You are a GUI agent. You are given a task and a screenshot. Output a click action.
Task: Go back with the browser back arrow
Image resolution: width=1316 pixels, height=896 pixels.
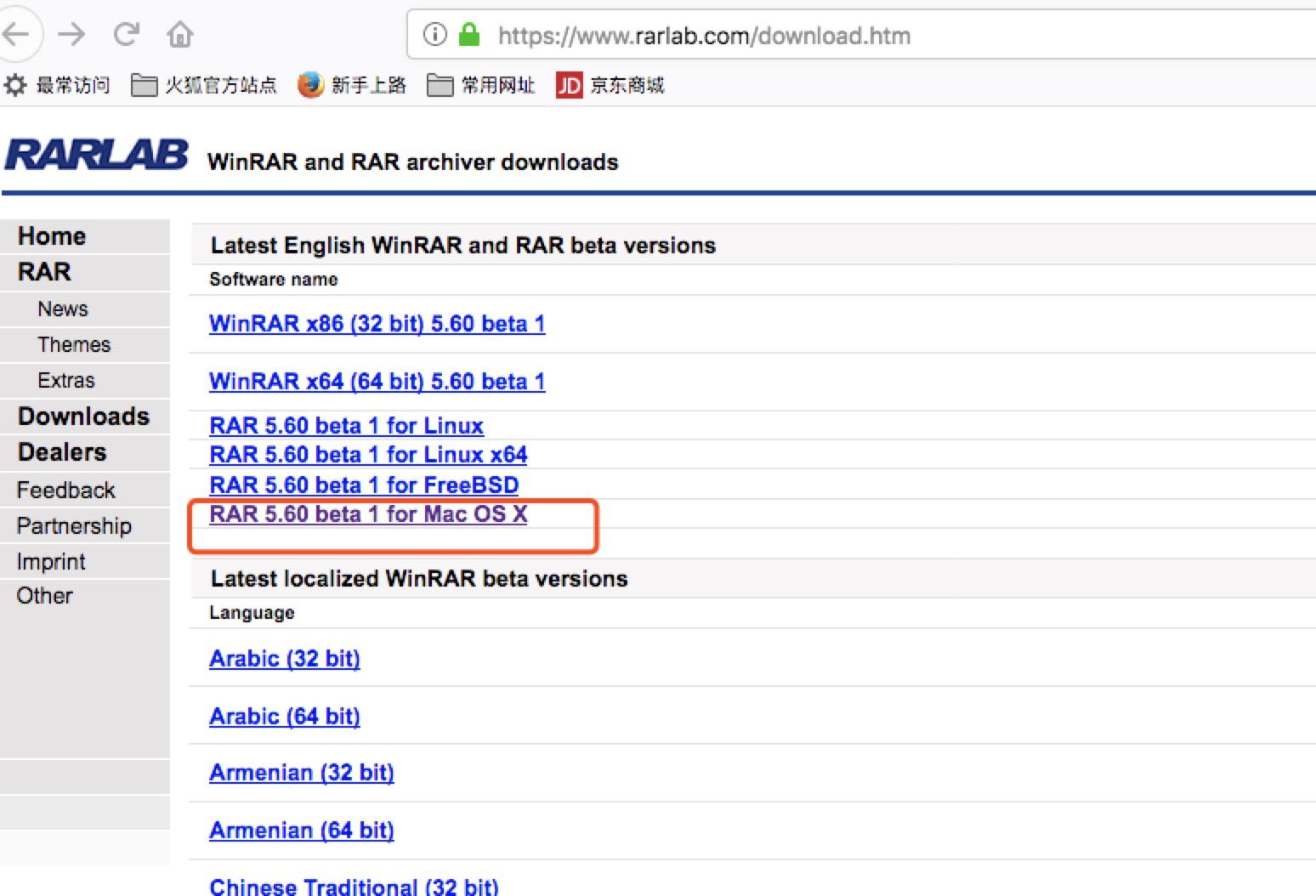click(x=15, y=35)
